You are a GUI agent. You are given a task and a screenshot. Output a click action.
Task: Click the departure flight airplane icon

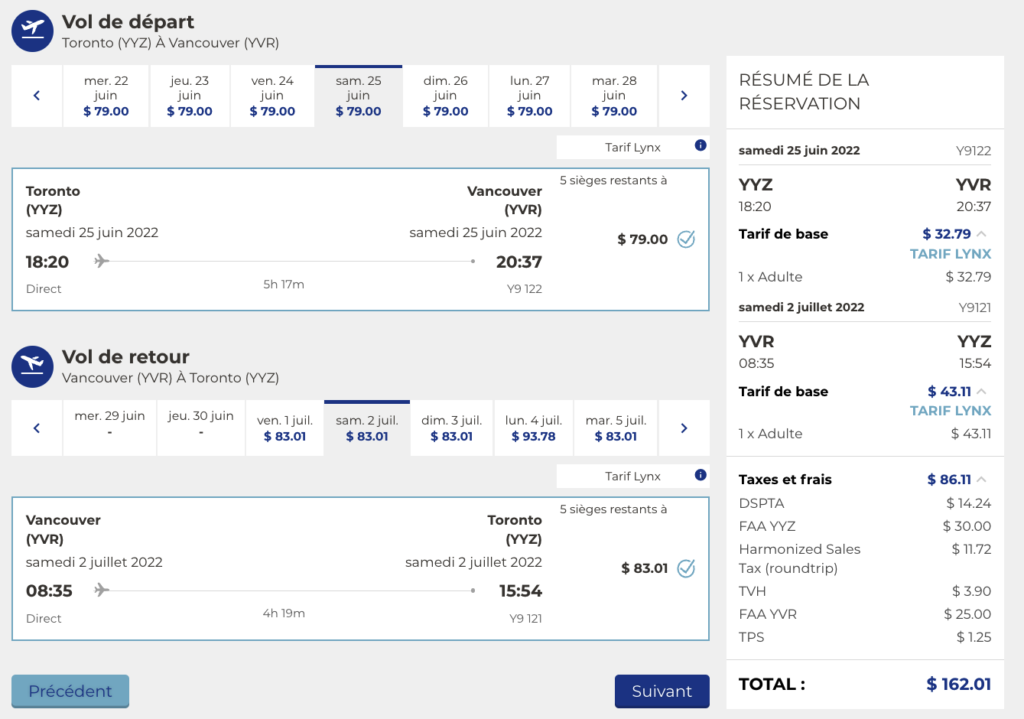coord(32,30)
